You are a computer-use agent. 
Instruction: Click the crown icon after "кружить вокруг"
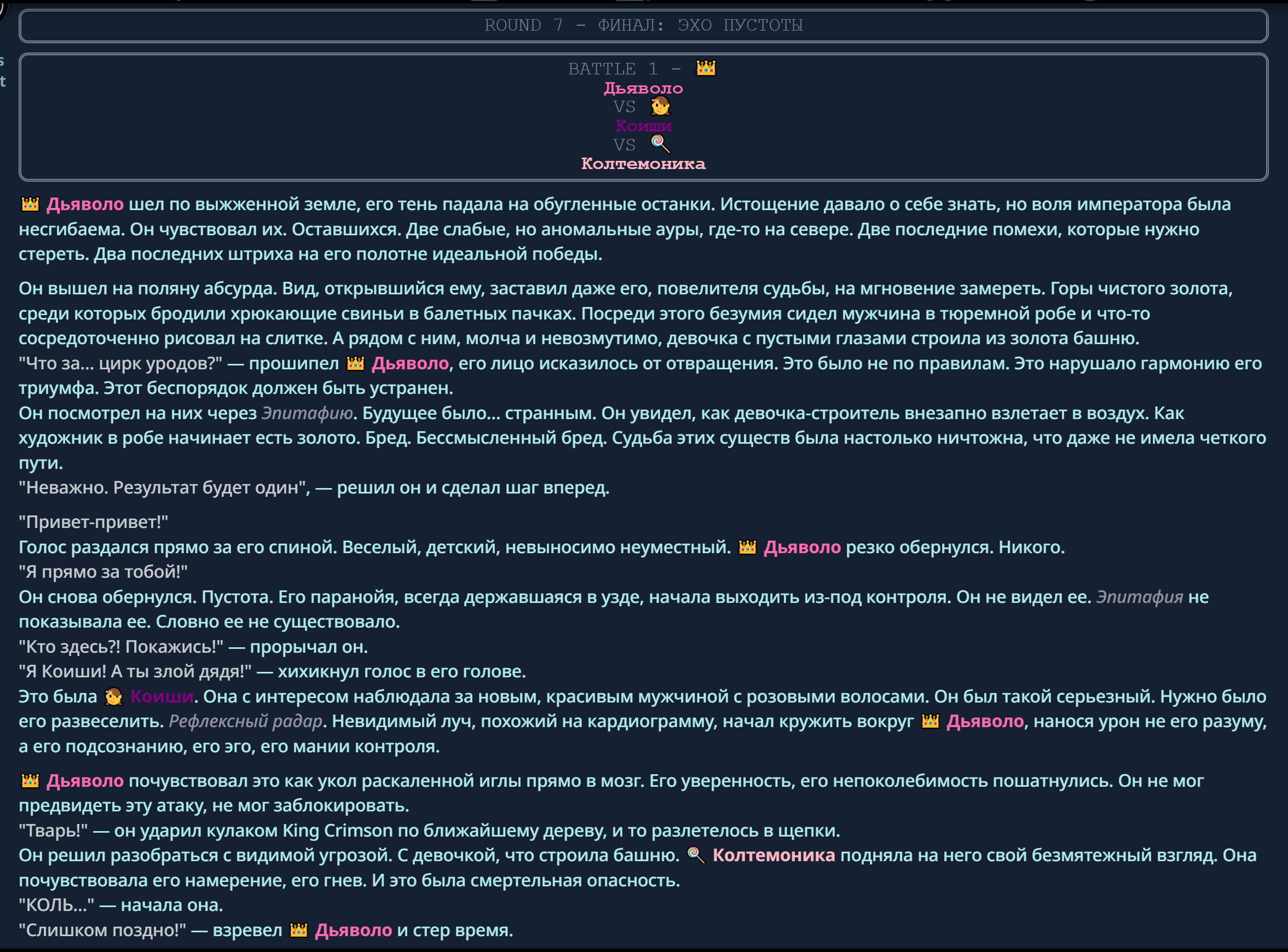coord(930,721)
